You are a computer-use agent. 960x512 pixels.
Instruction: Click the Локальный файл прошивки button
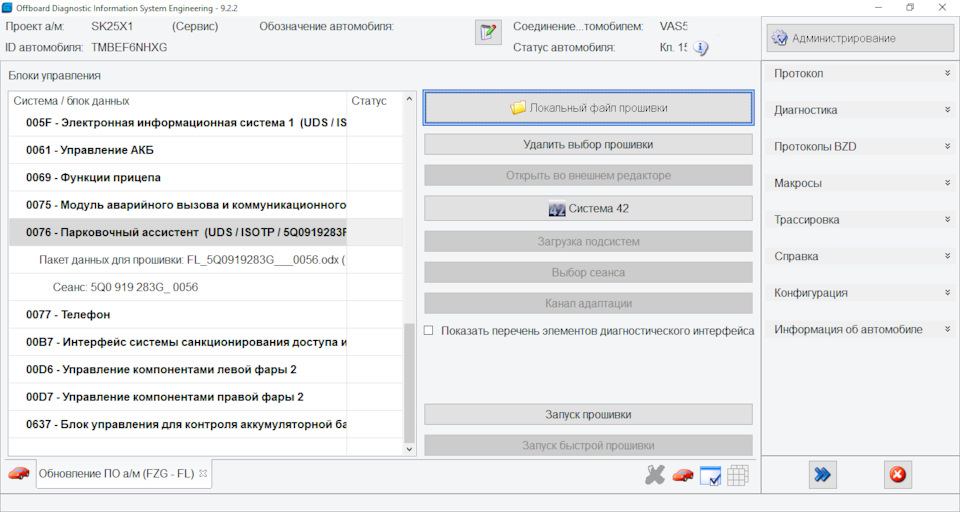click(x=588, y=108)
